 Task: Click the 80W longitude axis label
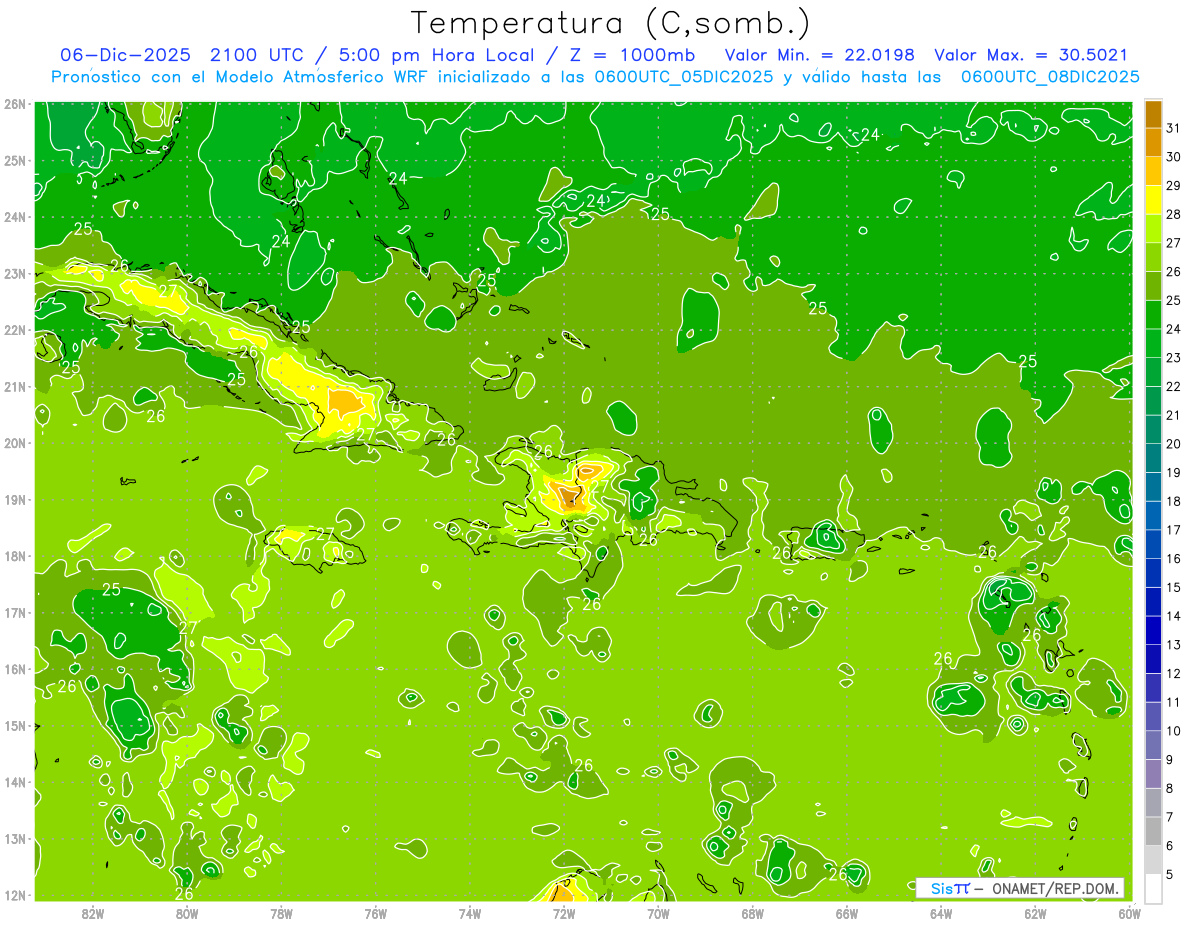pos(187,912)
